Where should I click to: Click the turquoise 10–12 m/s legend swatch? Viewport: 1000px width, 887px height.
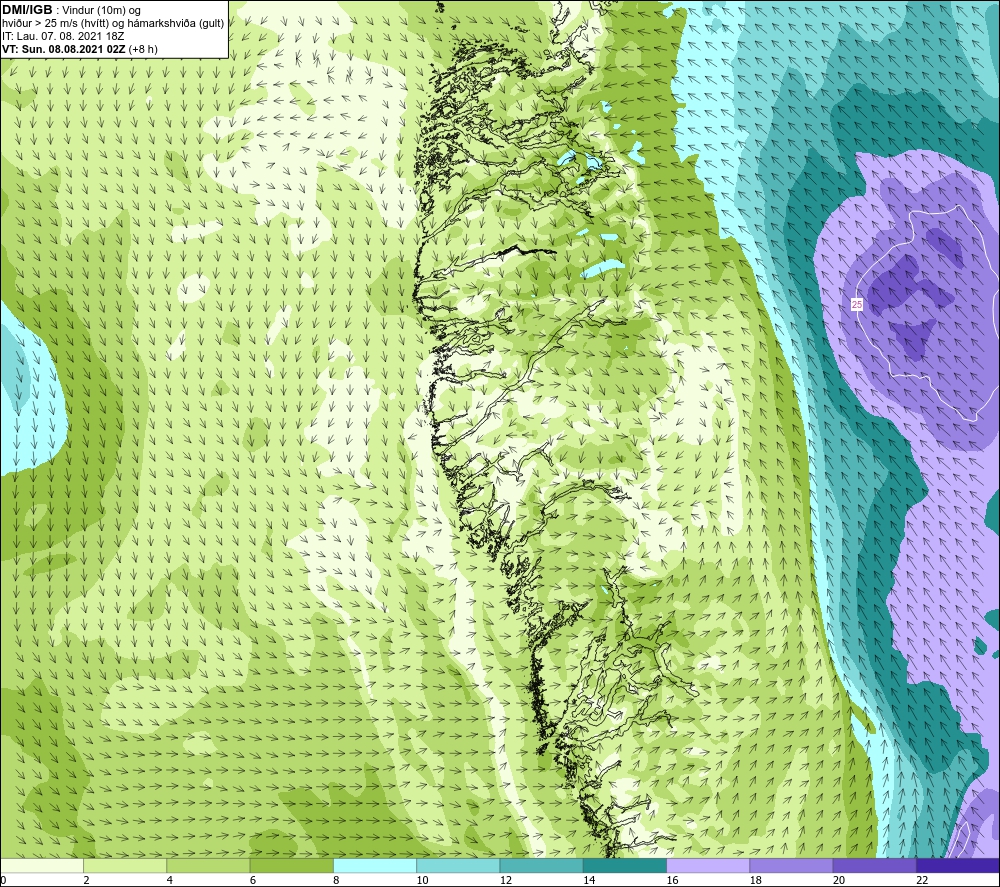tap(458, 865)
